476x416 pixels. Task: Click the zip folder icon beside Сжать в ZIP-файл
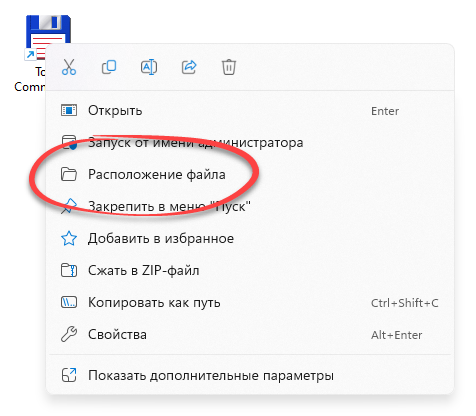tap(69, 270)
